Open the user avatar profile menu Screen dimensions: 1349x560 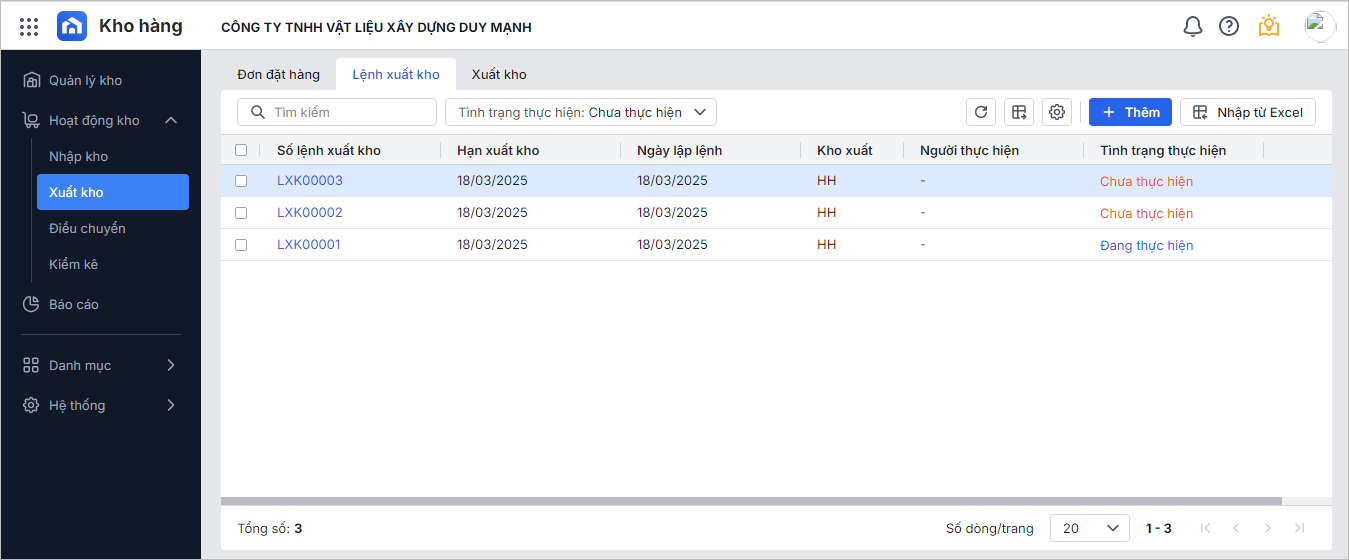click(x=1320, y=26)
